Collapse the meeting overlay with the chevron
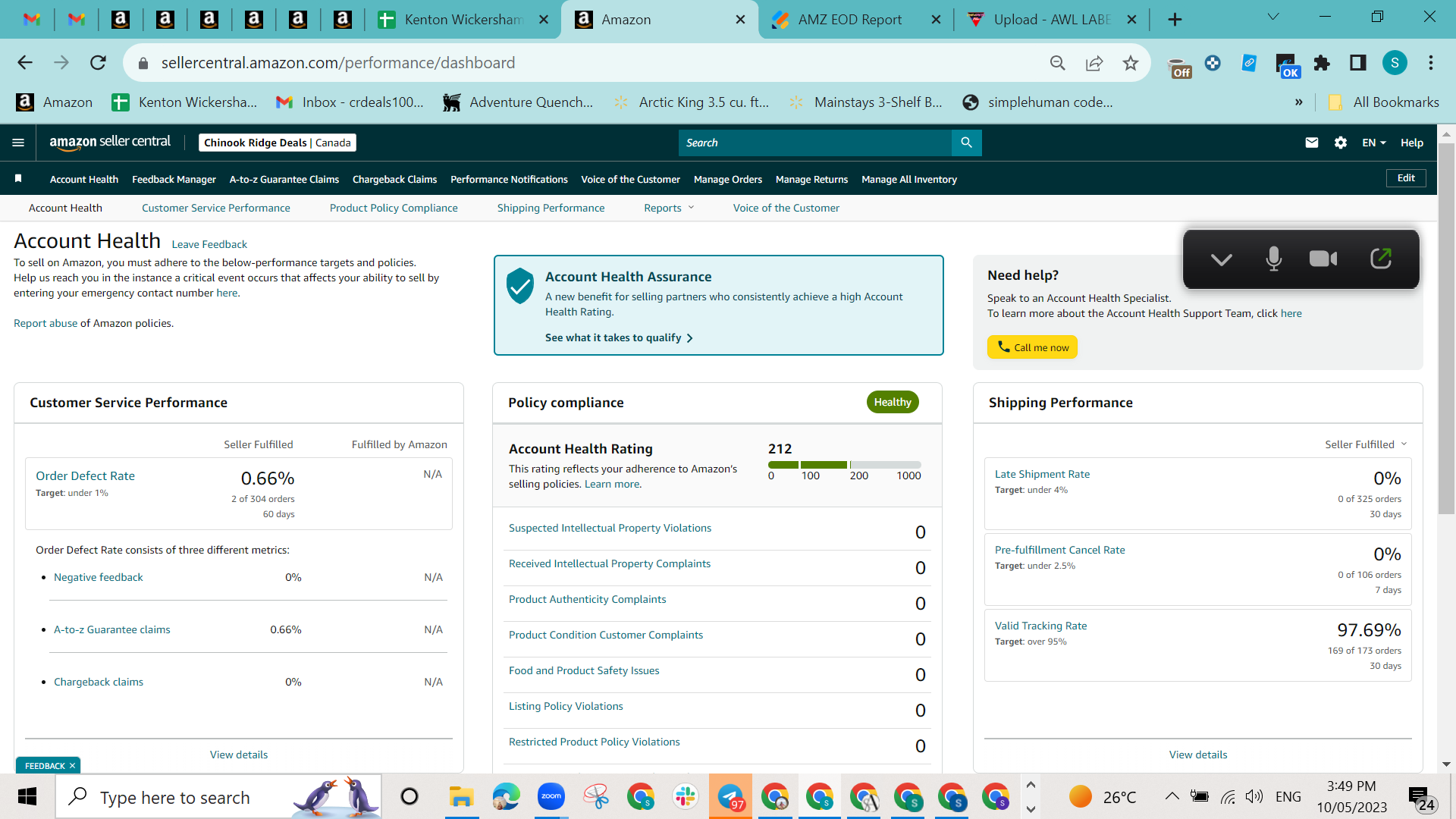The height and width of the screenshot is (819, 1456). (x=1221, y=260)
